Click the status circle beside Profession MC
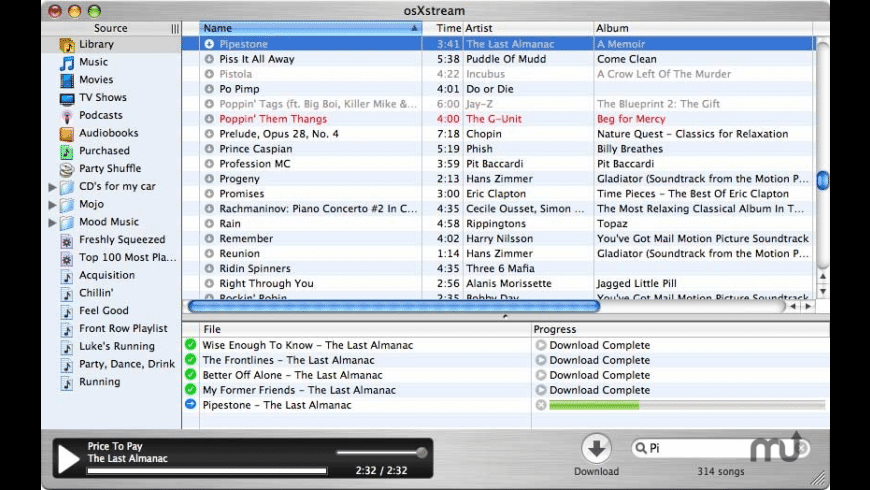Viewport: 870px width, 490px height. 209,164
